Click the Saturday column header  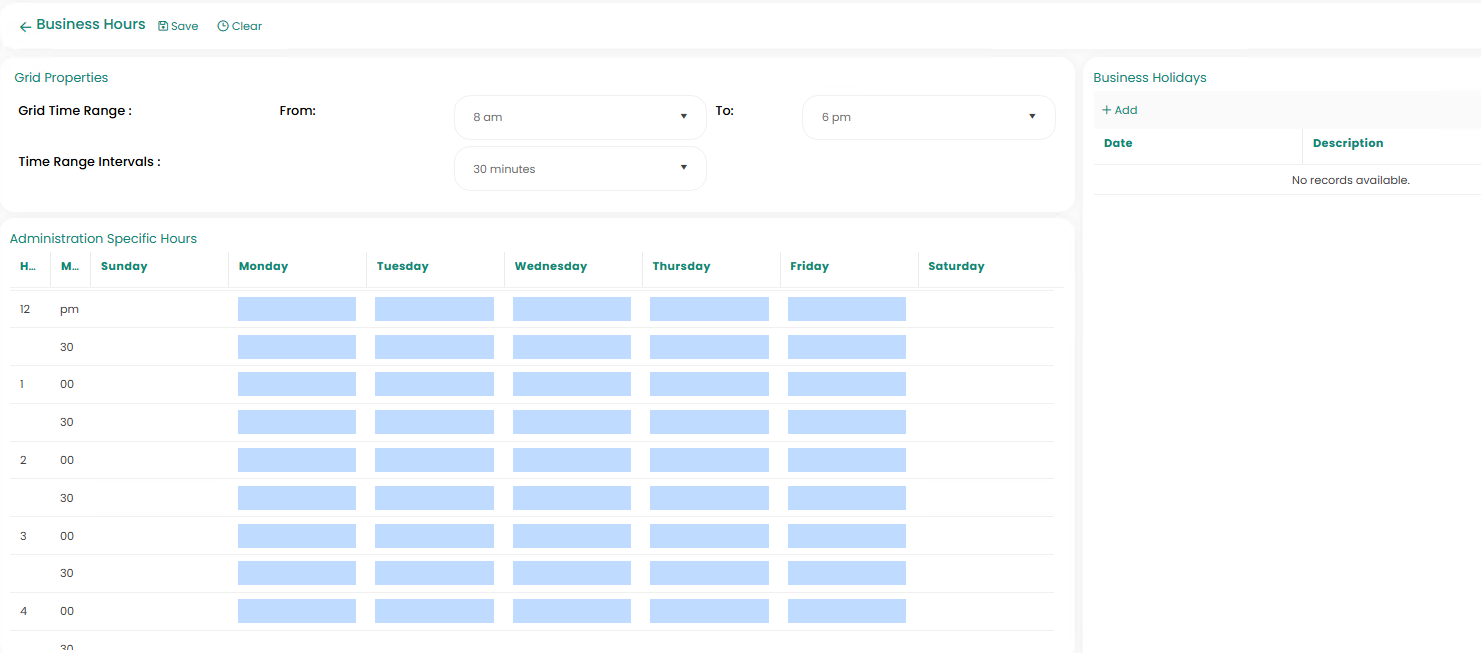click(956, 266)
